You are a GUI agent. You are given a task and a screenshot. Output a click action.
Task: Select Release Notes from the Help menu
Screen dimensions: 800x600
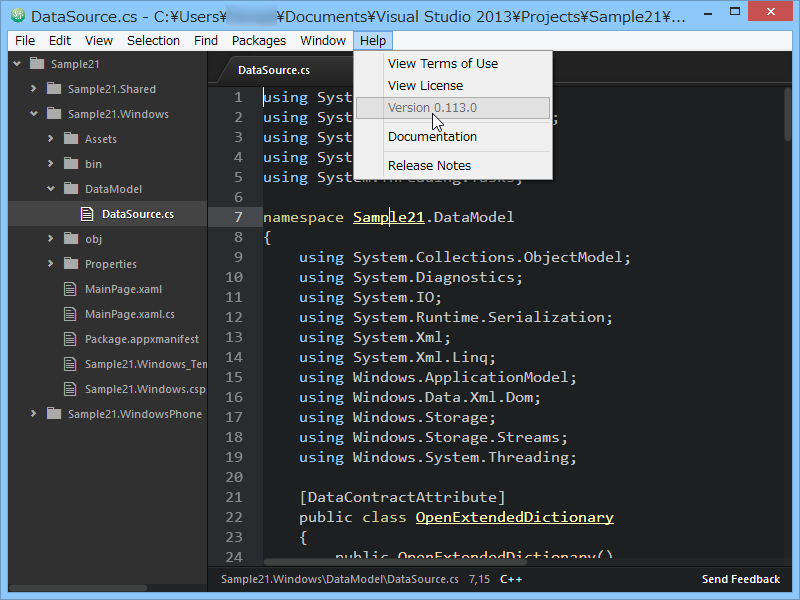(429, 165)
